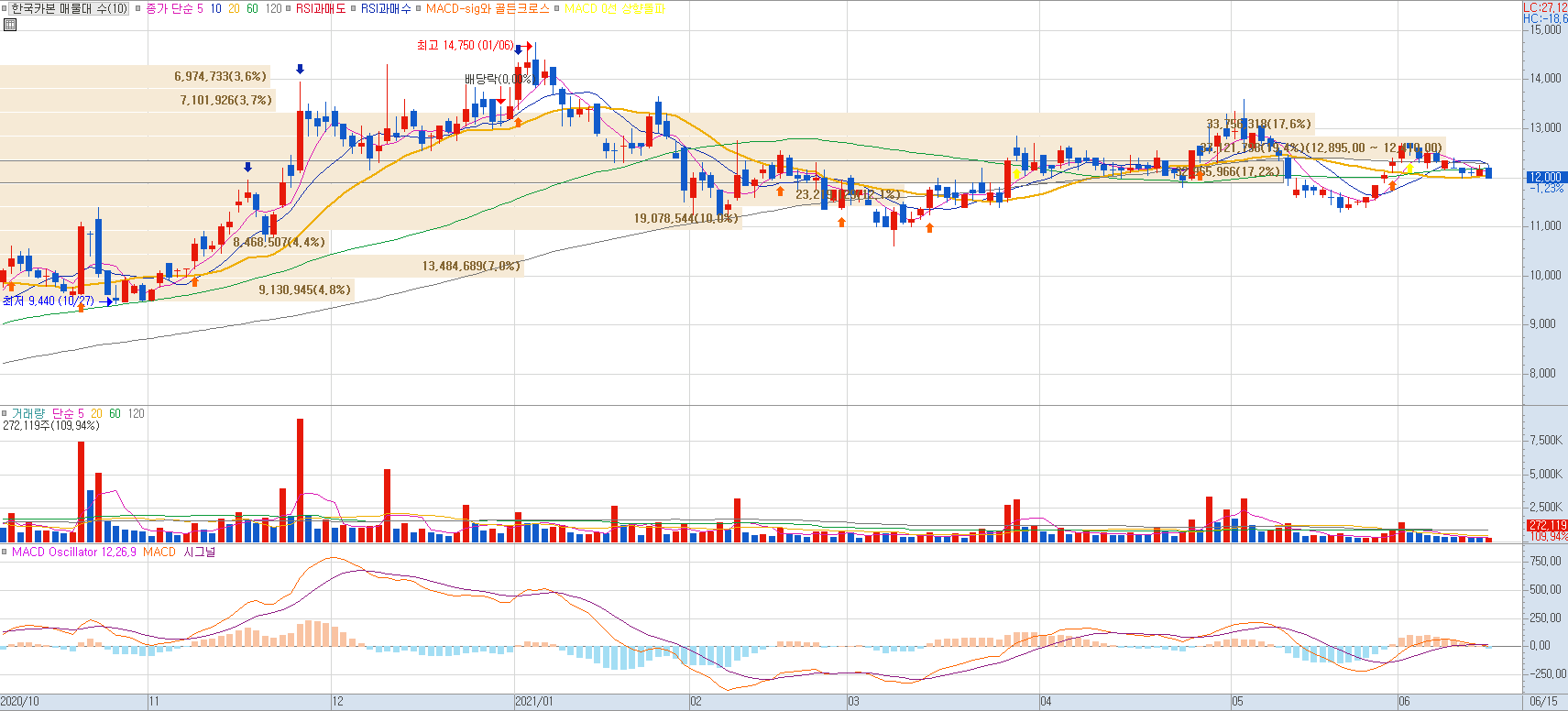Click the LC:27.12 value at the top right
Screen dimensions: 1568x711
(1545, 7)
